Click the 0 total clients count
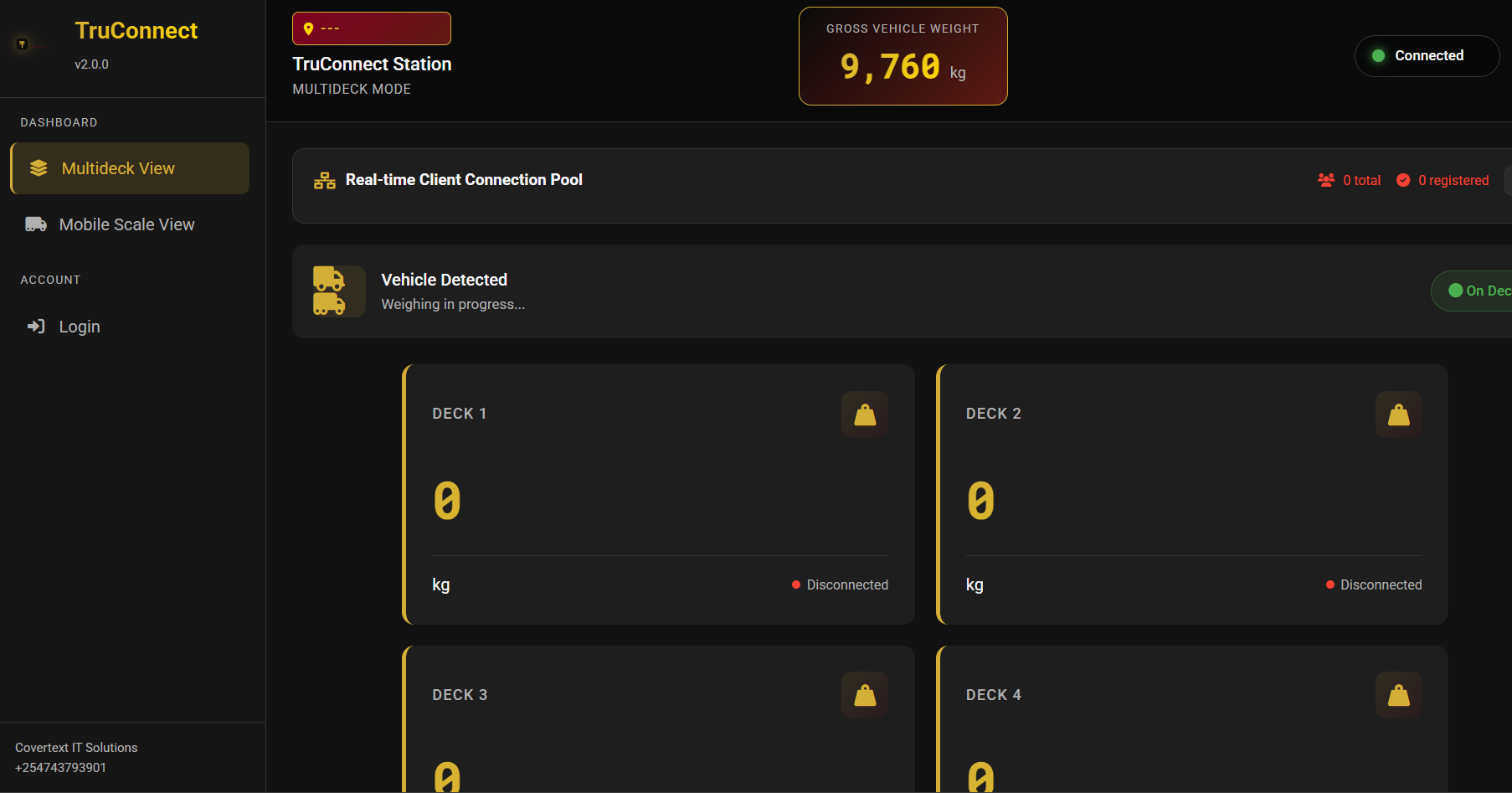Viewport: 1512px width, 793px height. pos(1362,180)
